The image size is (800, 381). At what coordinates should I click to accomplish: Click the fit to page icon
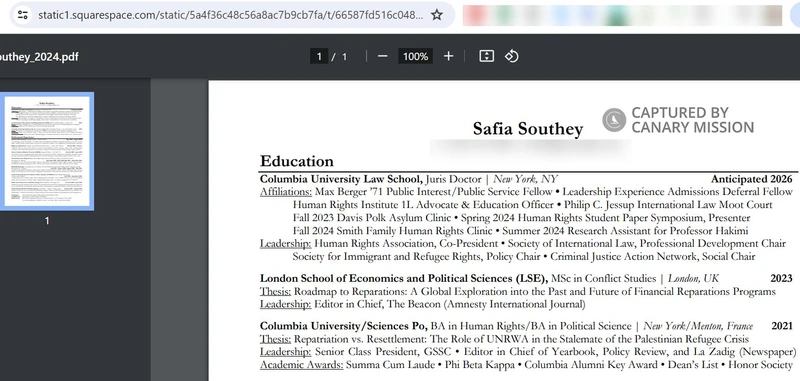click(x=486, y=56)
